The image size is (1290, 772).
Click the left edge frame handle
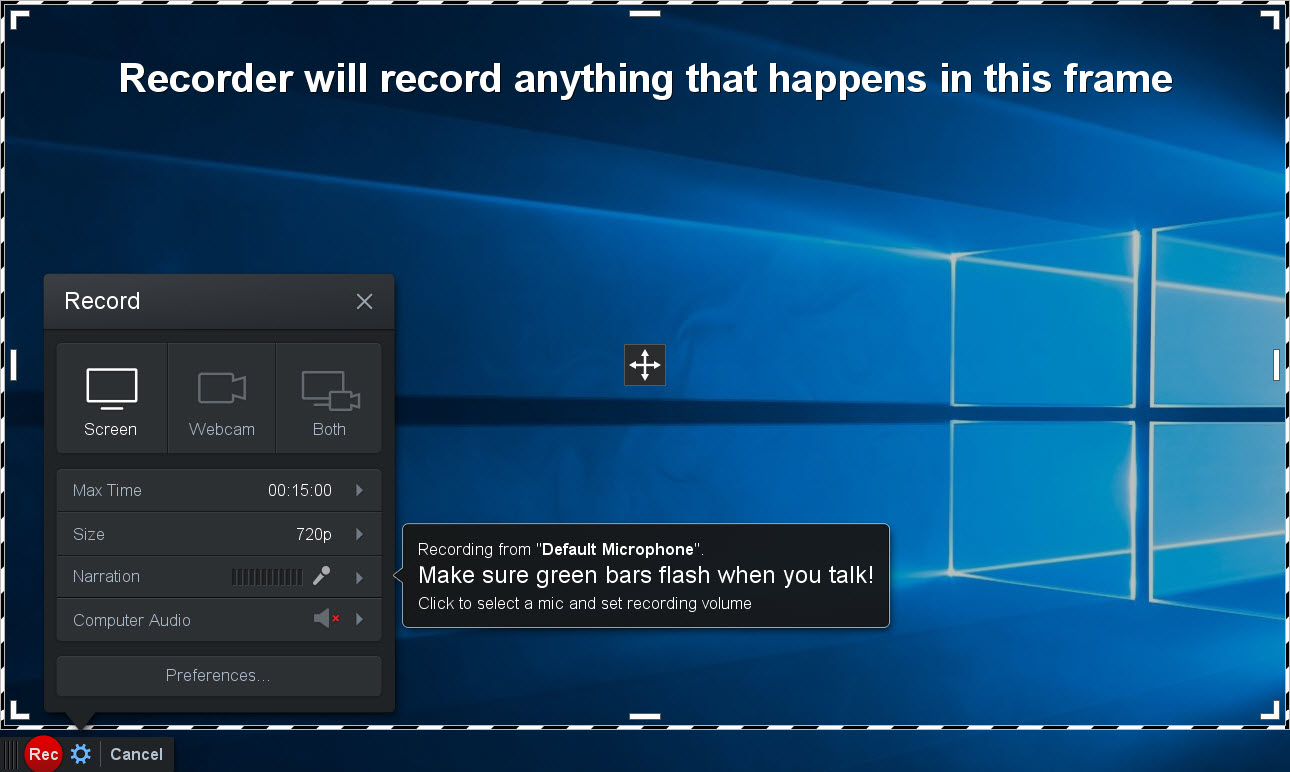14,365
